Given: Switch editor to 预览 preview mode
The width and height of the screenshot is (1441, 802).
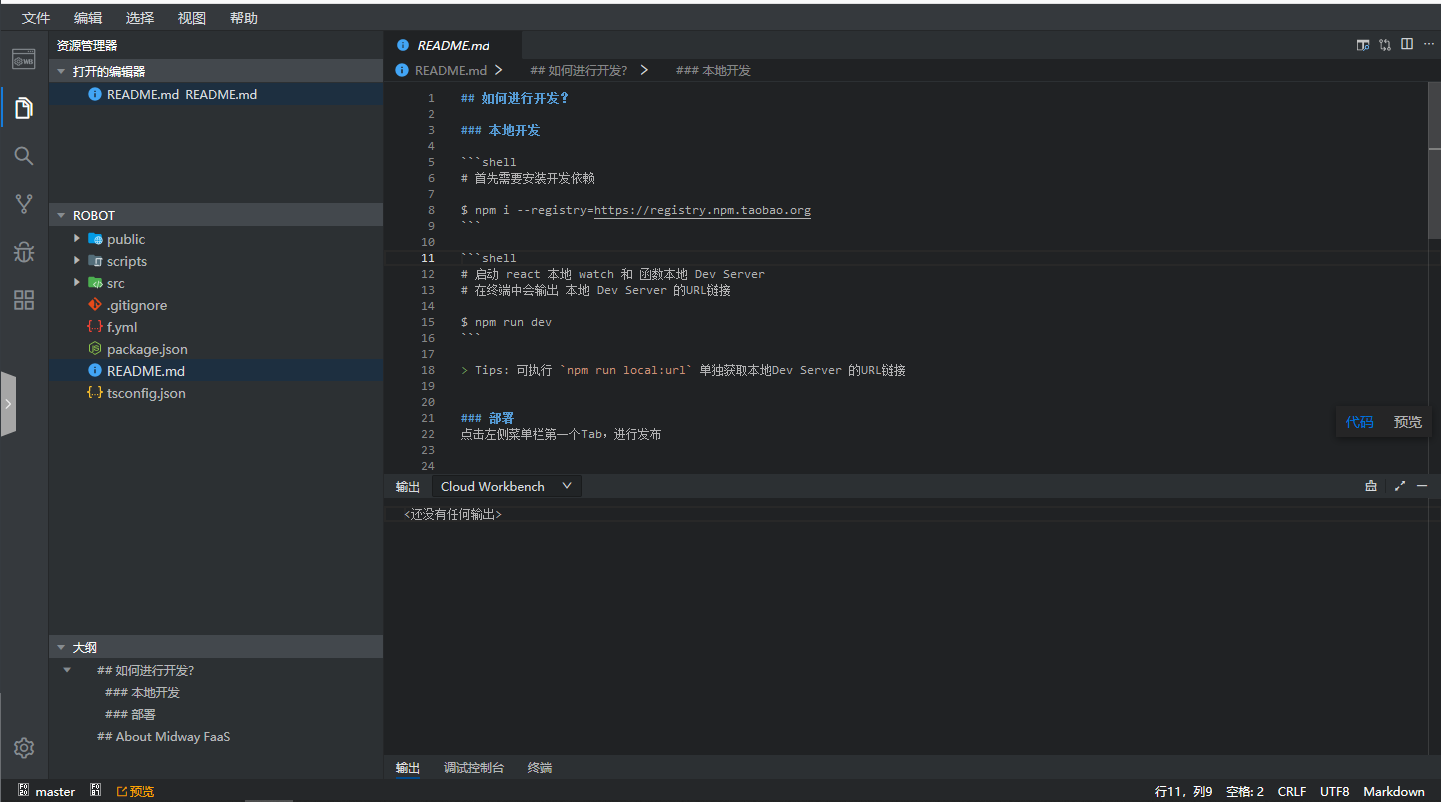Looking at the screenshot, I should [1407, 422].
